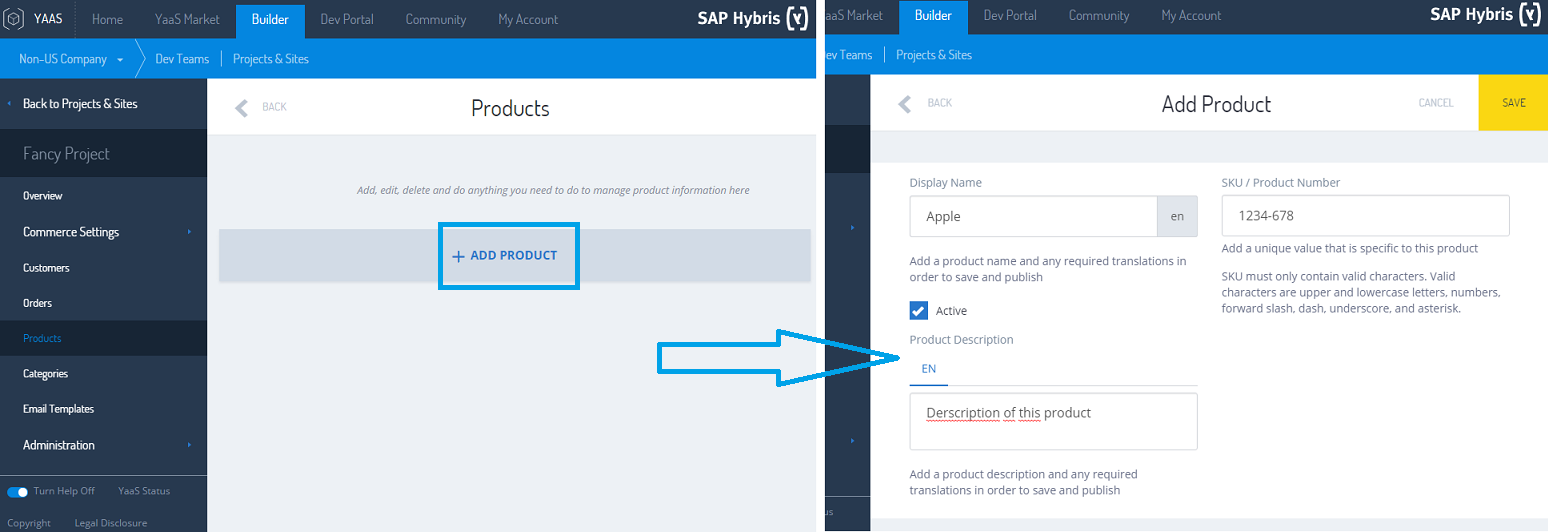
Task: Click the small arrow before Back to Projects
Action: coord(10,104)
